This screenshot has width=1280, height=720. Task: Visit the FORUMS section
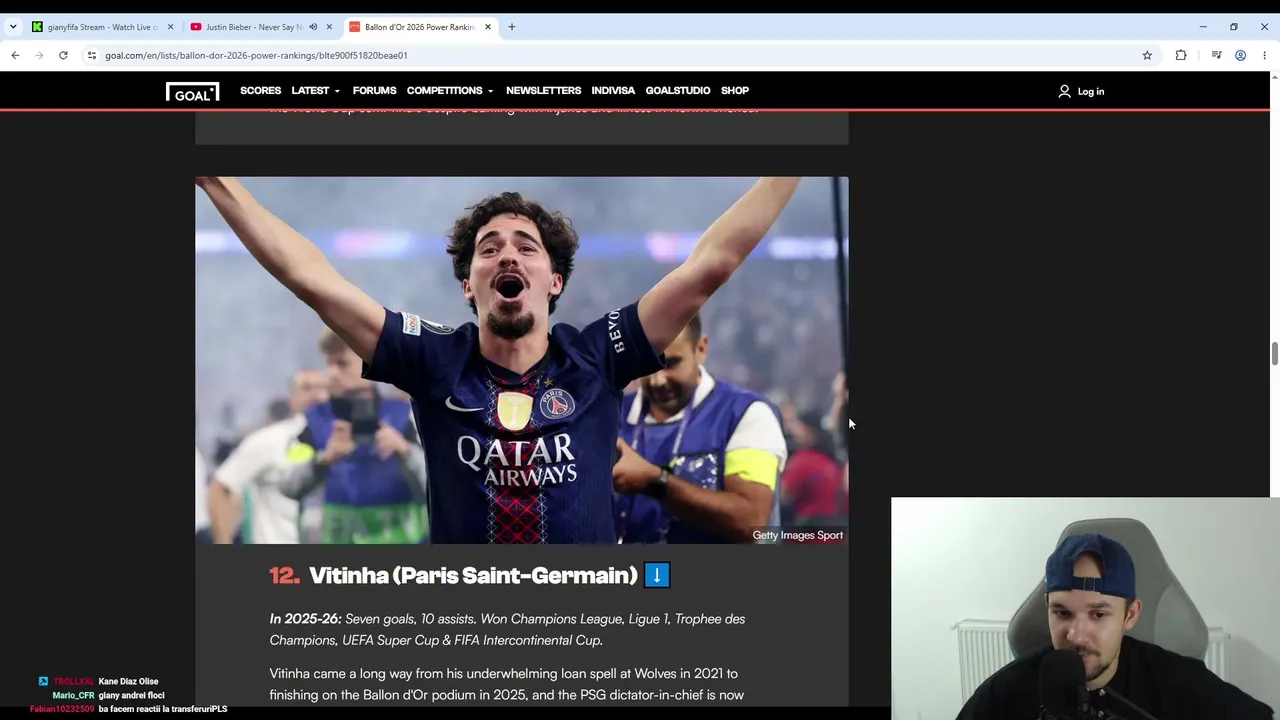(374, 91)
